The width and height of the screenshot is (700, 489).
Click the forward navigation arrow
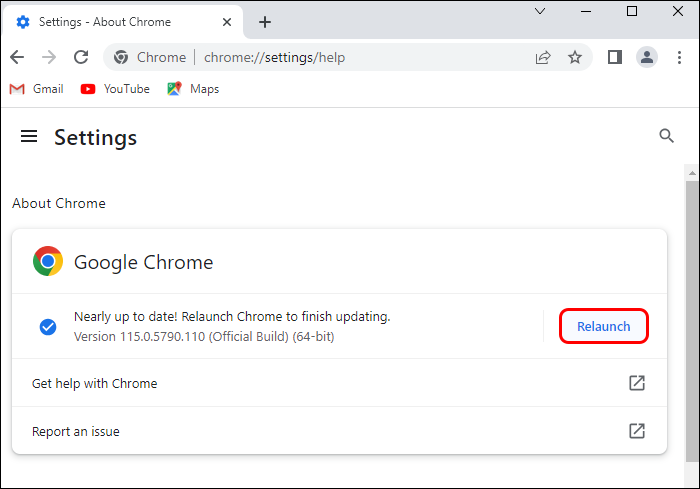(x=50, y=57)
